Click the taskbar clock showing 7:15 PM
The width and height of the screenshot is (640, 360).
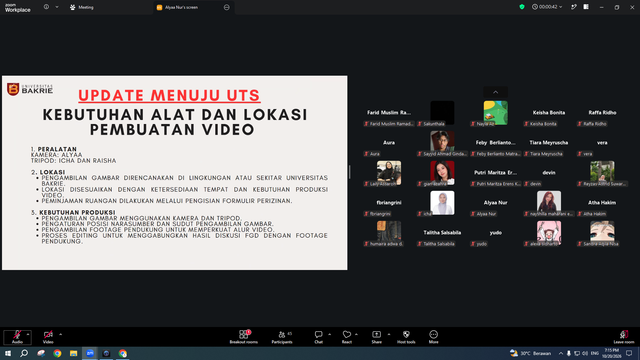click(x=611, y=353)
